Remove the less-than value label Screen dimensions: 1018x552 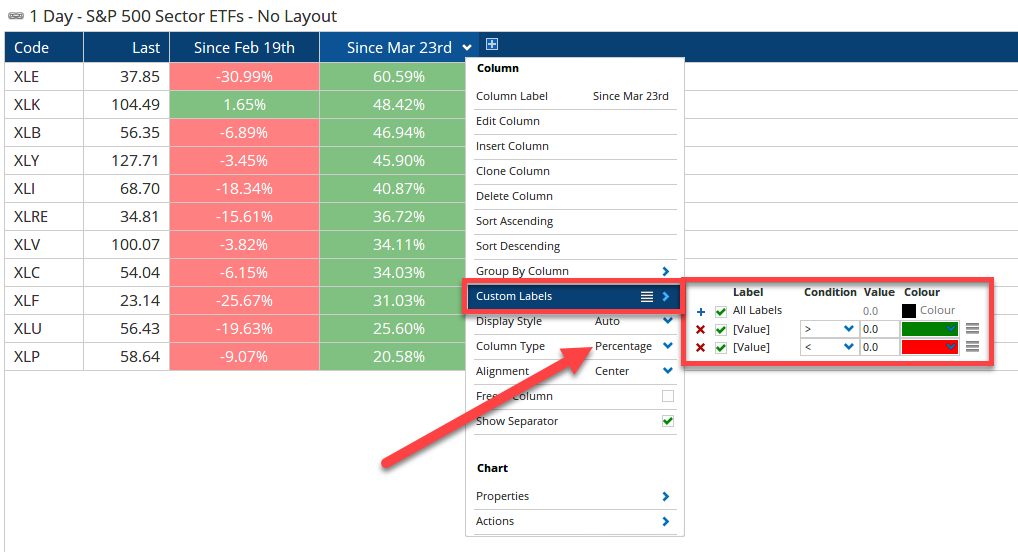[x=701, y=347]
